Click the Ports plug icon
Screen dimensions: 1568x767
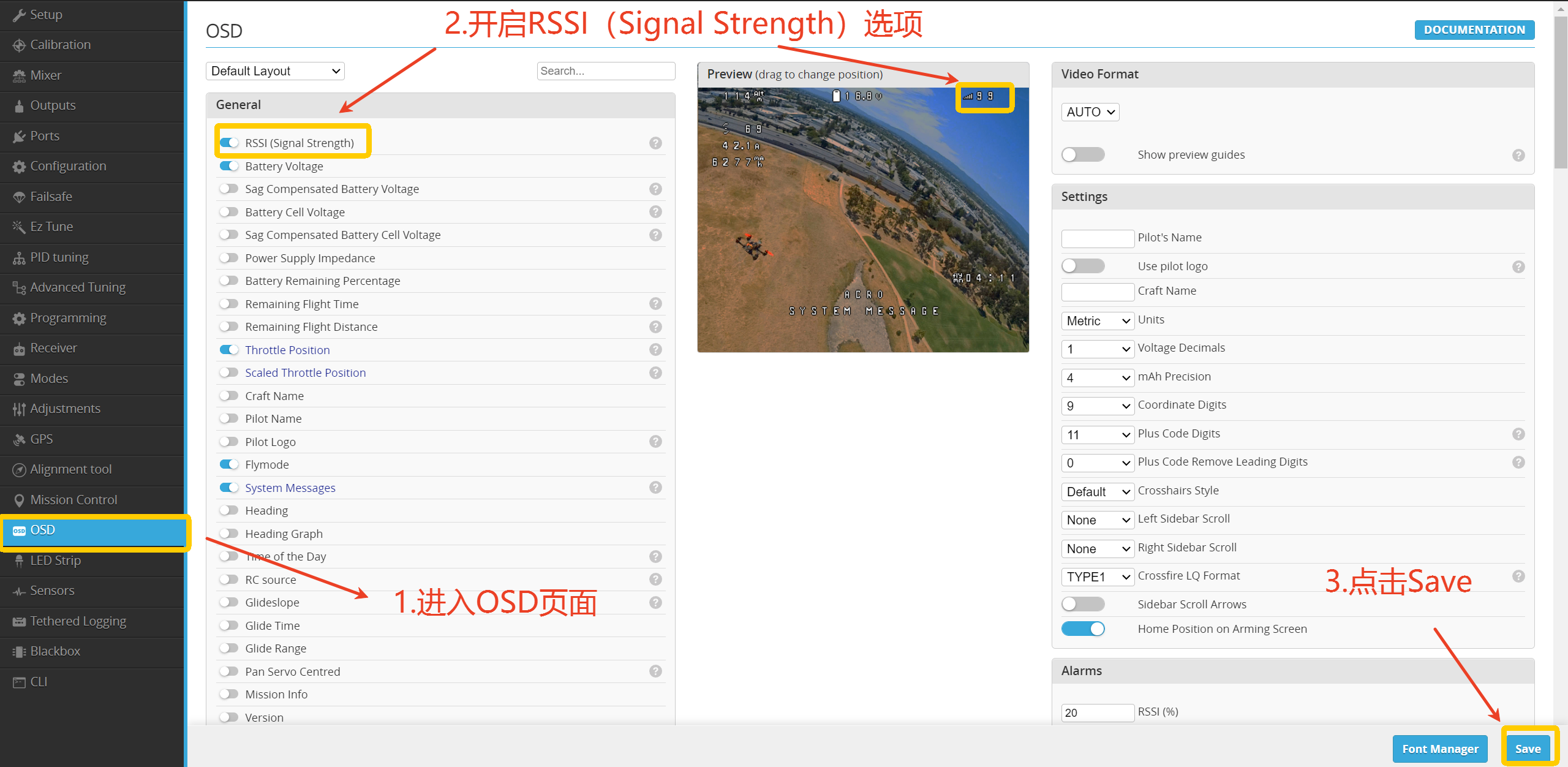pyautogui.click(x=19, y=136)
